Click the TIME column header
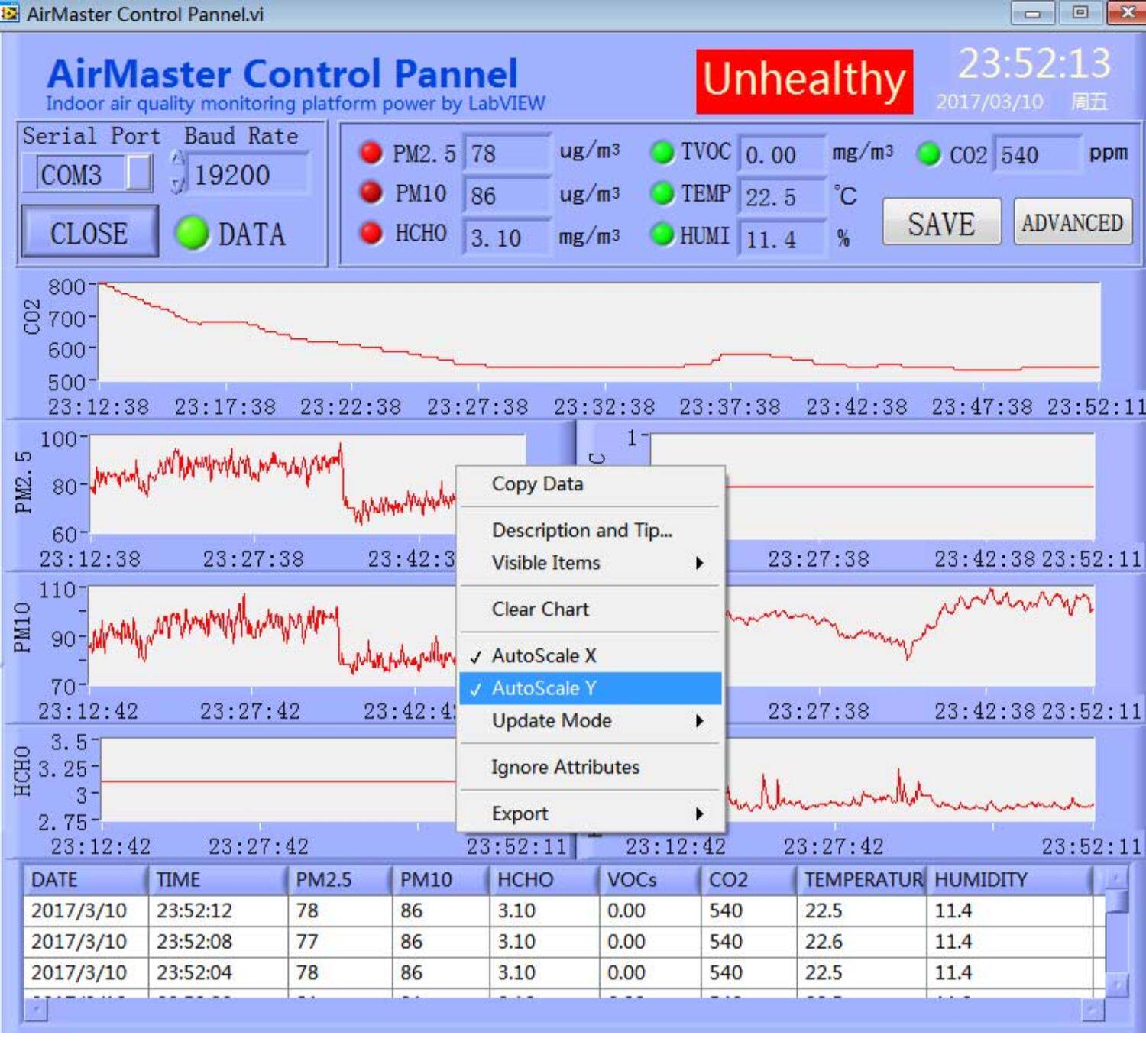The image size is (1146, 1064). [218, 880]
